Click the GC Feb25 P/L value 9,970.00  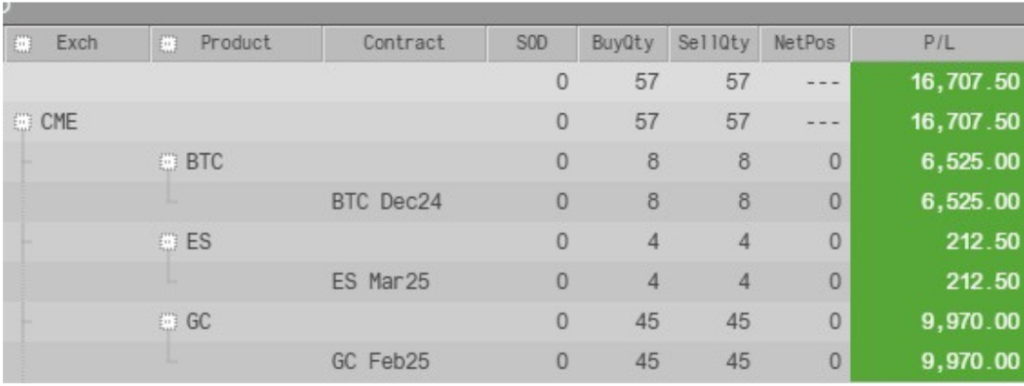pyautogui.click(x=970, y=362)
